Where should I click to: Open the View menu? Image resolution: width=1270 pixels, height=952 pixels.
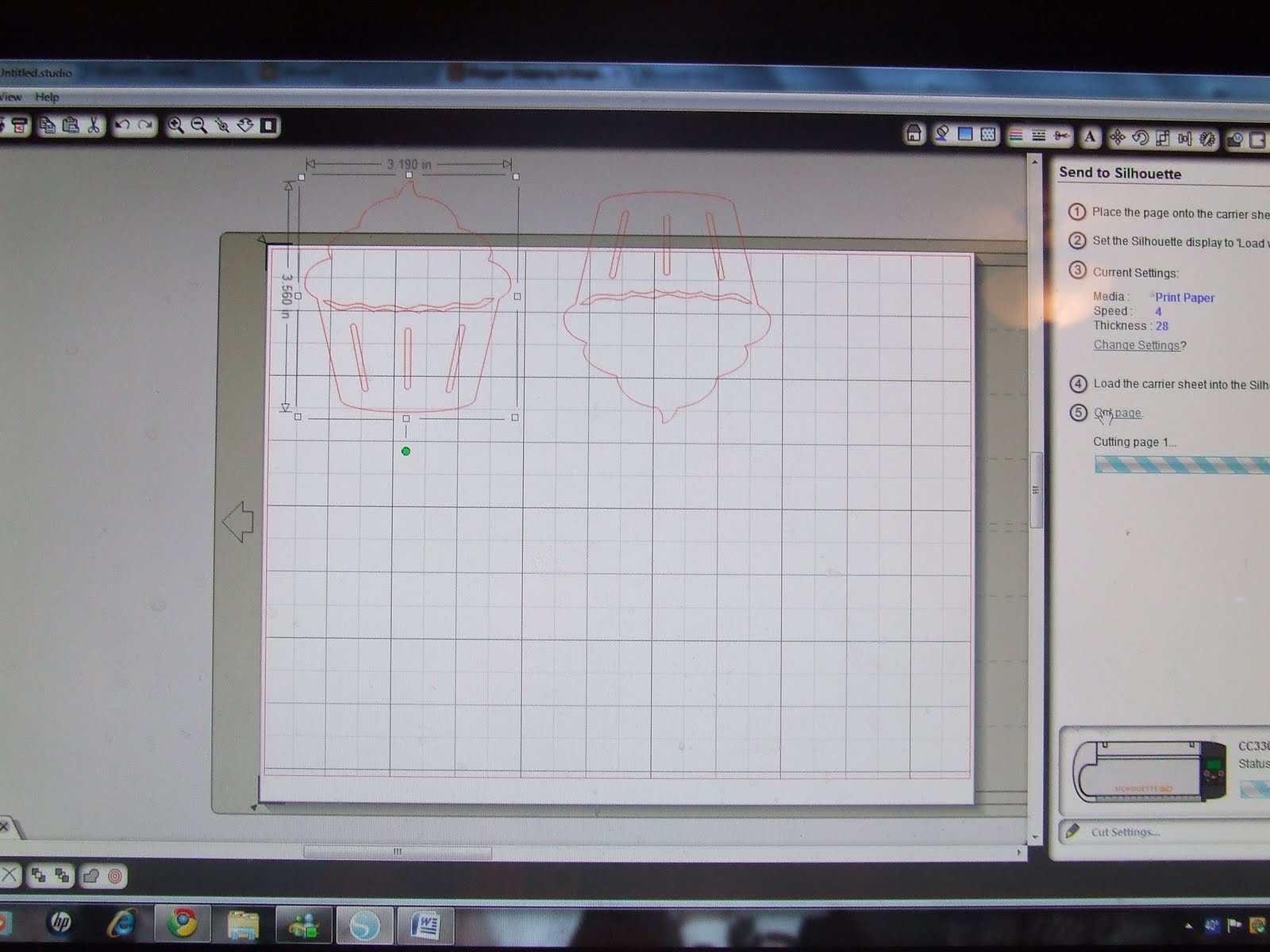[x=10, y=97]
